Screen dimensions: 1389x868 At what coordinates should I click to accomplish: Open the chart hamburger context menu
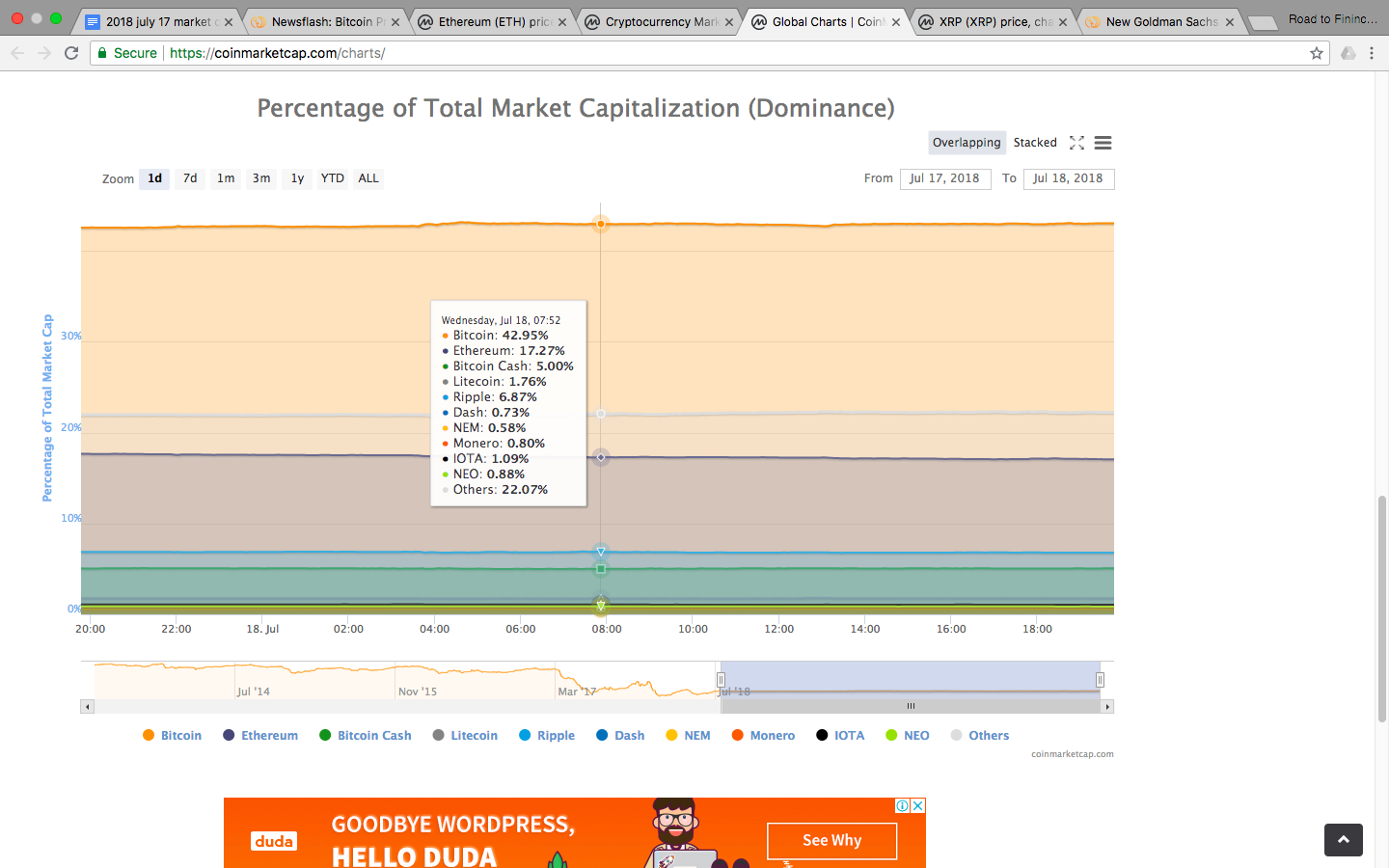pyautogui.click(x=1103, y=143)
